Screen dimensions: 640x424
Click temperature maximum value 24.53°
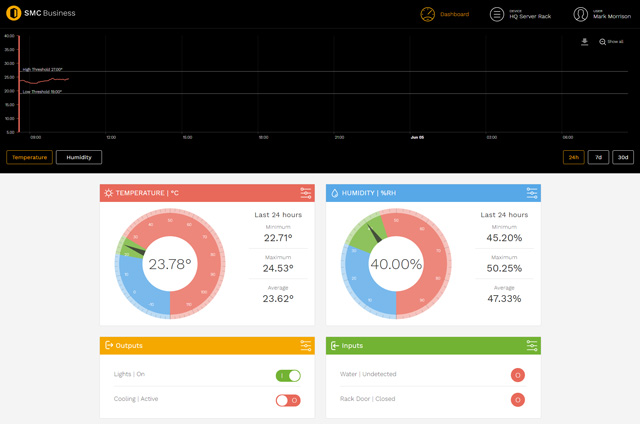click(278, 268)
